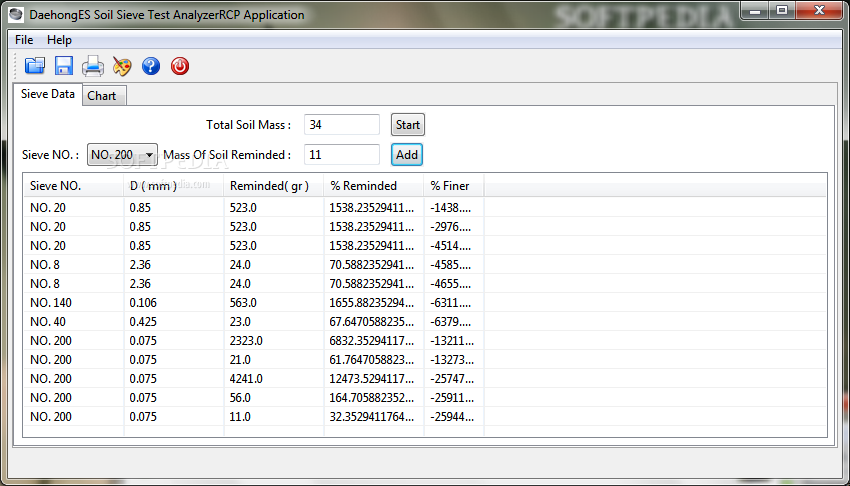Click the -2976.... finer cell
This screenshot has height=486, width=850.
[454, 227]
